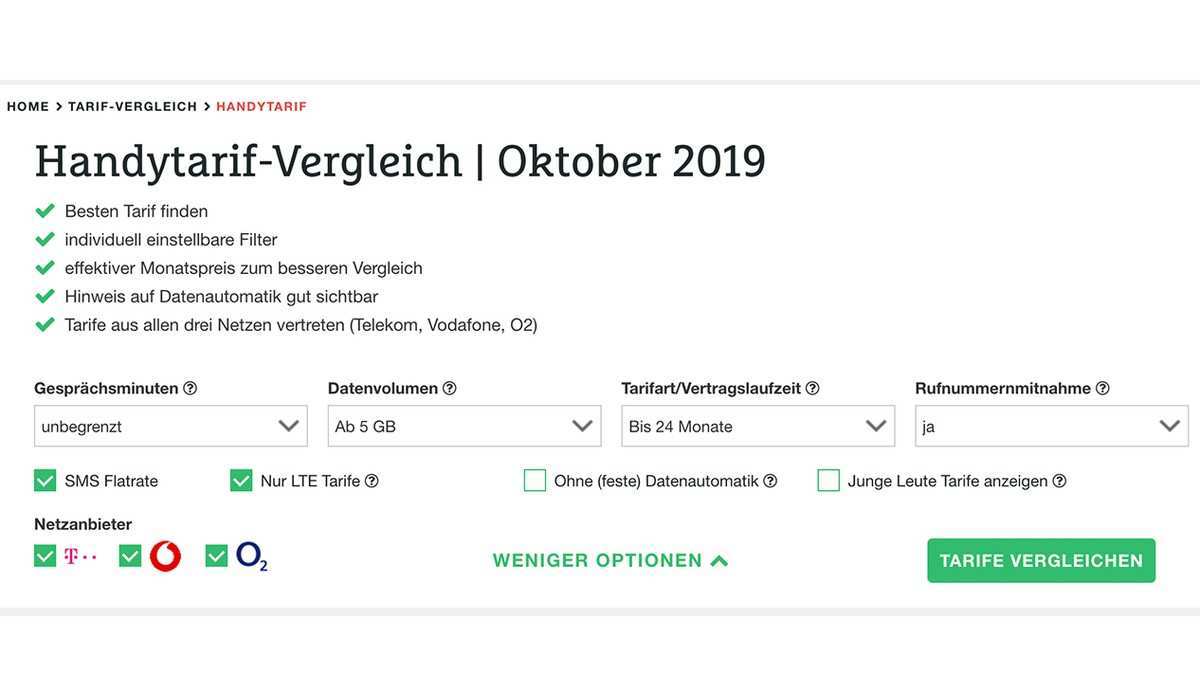Viewport: 1200px width, 675px height.
Task: Click the O2 network logo
Action: coord(252,556)
